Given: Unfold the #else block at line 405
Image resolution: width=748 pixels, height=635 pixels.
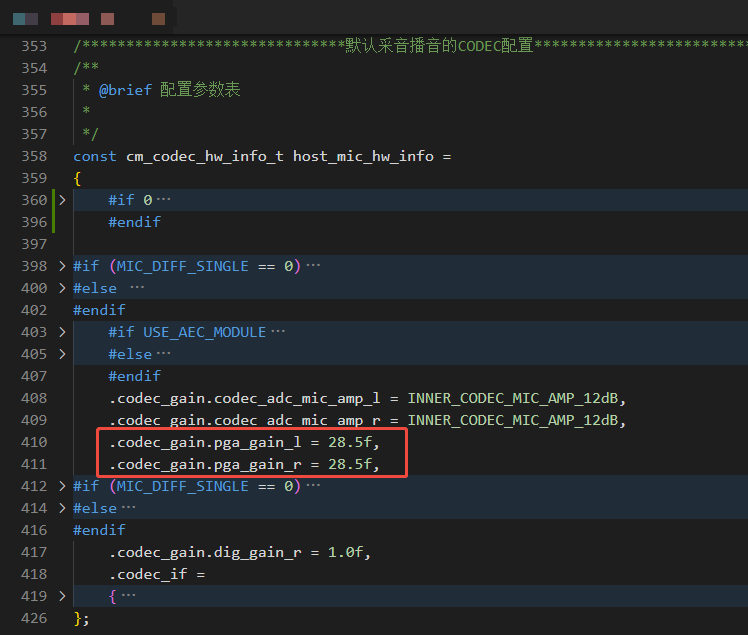Looking at the screenshot, I should point(62,354).
